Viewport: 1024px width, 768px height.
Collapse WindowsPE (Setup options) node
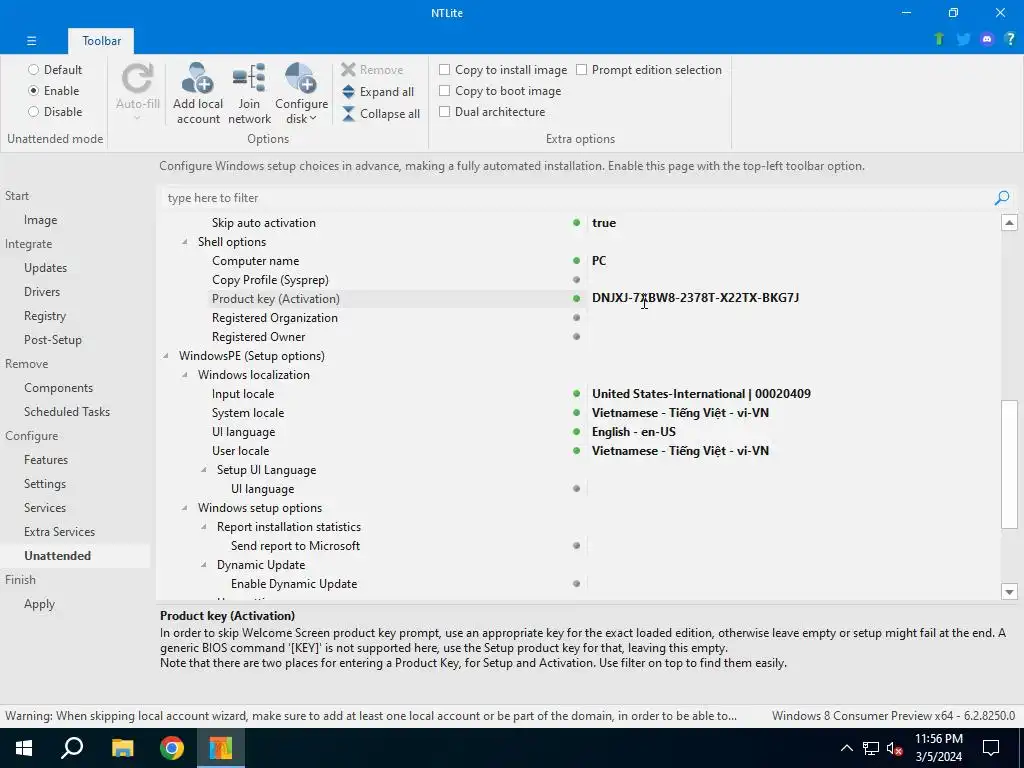point(166,356)
